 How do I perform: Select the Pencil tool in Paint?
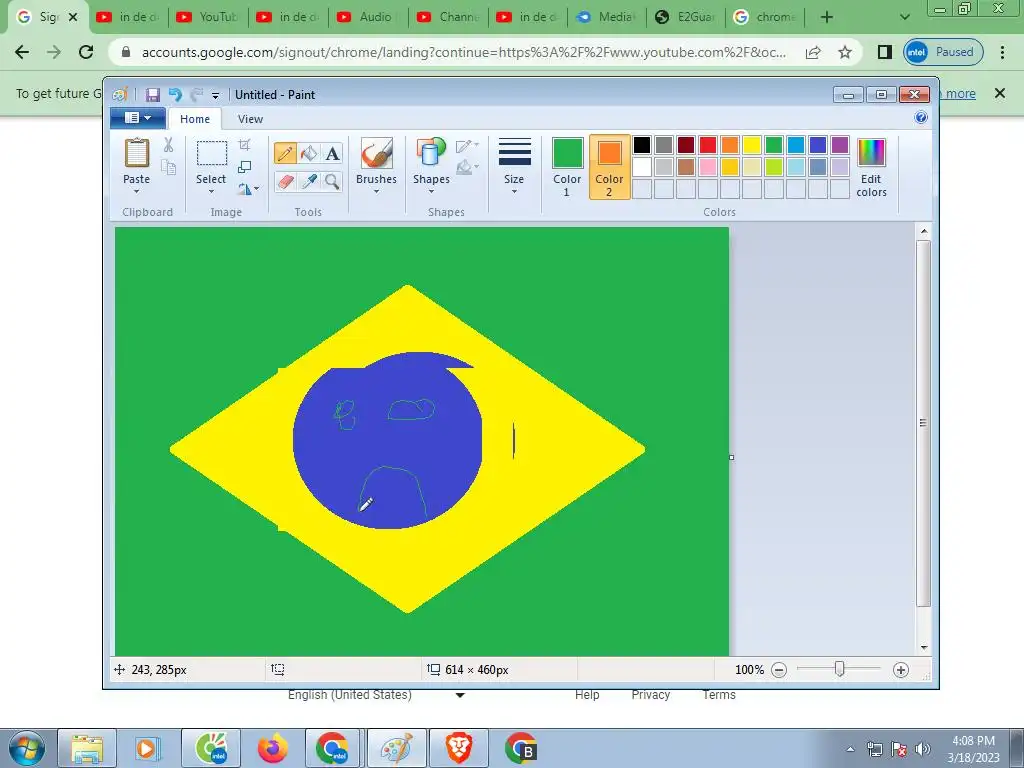point(285,153)
